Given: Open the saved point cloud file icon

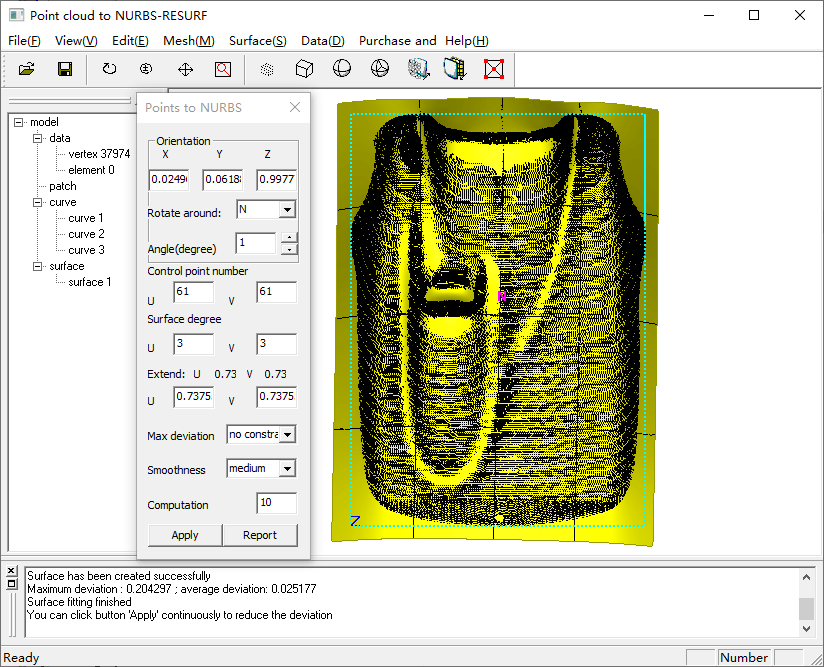Looking at the screenshot, I should (27, 69).
